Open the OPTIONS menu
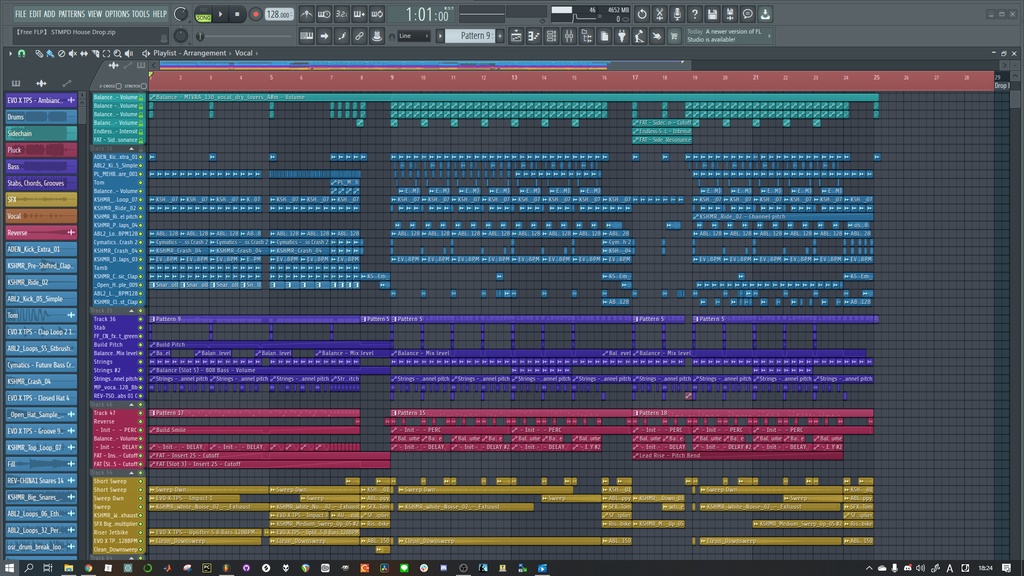The height and width of the screenshot is (576, 1024). (118, 14)
